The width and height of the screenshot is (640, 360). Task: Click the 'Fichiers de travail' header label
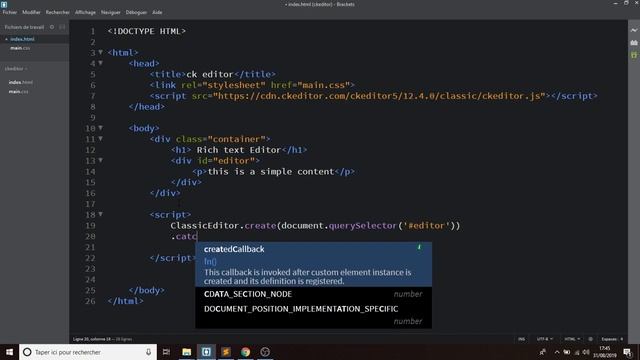pos(24,27)
